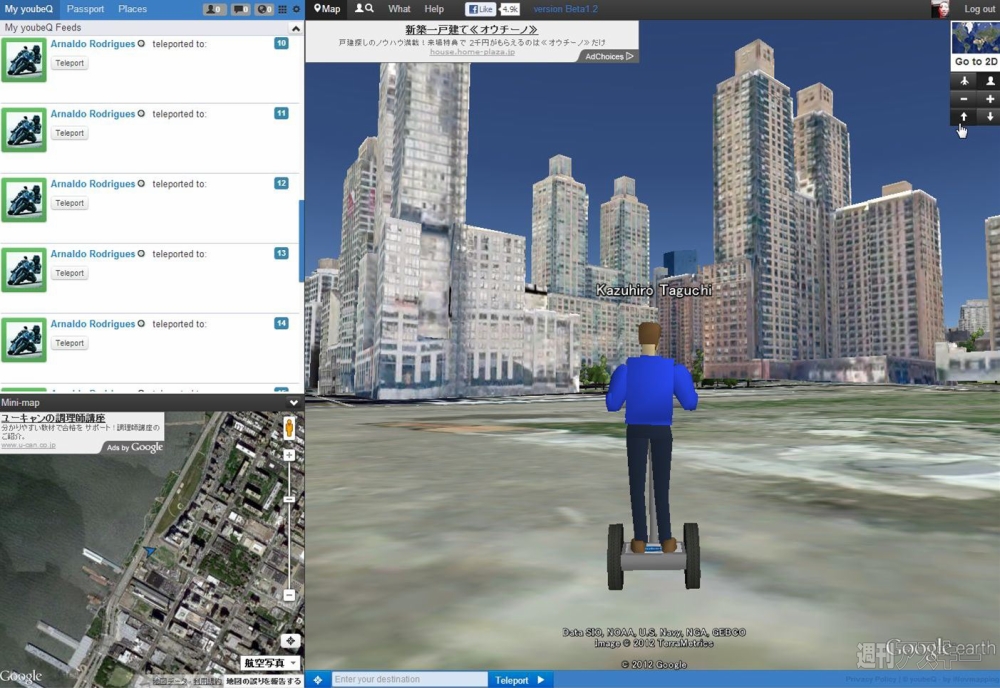Select the Street View pegman in mini-map
This screenshot has width=1000, height=688.
[x=289, y=428]
